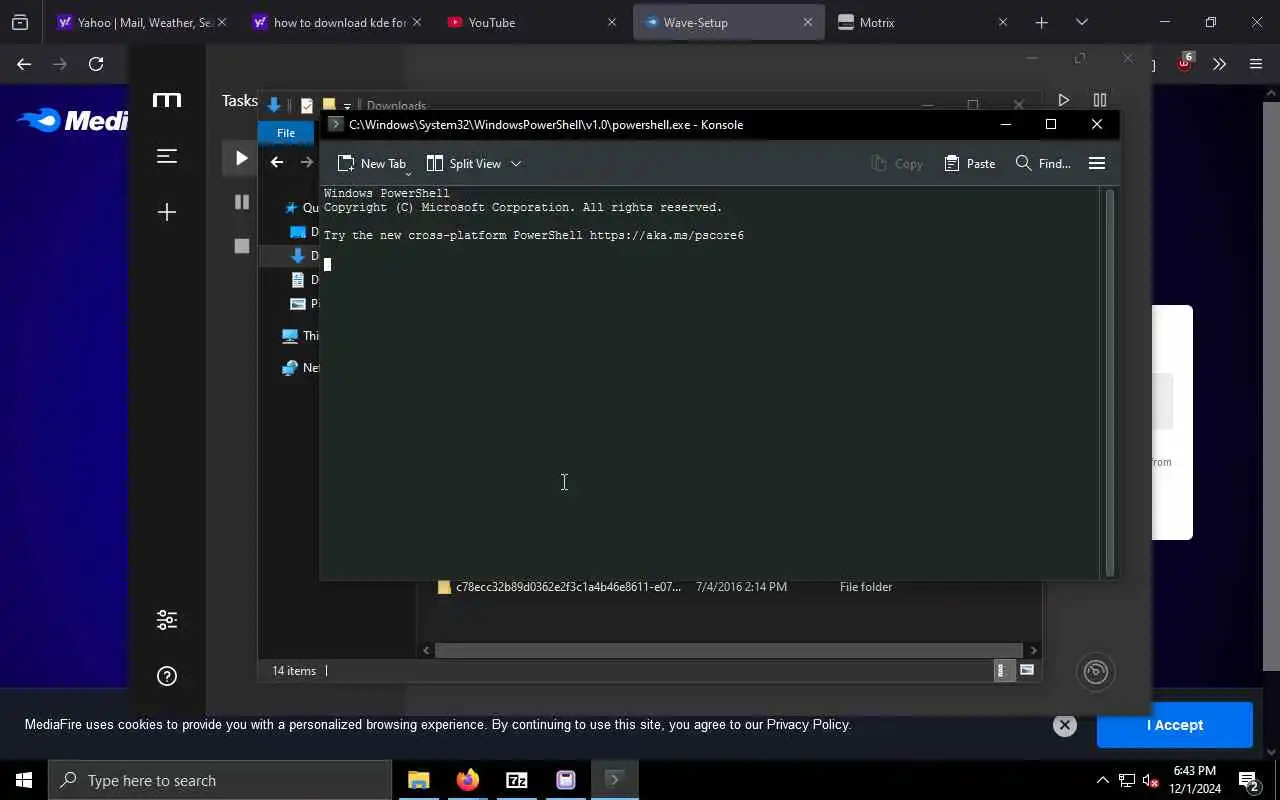The image size is (1280, 800).
Task: Show hidden system tray icons
Action: pyautogui.click(x=1102, y=780)
